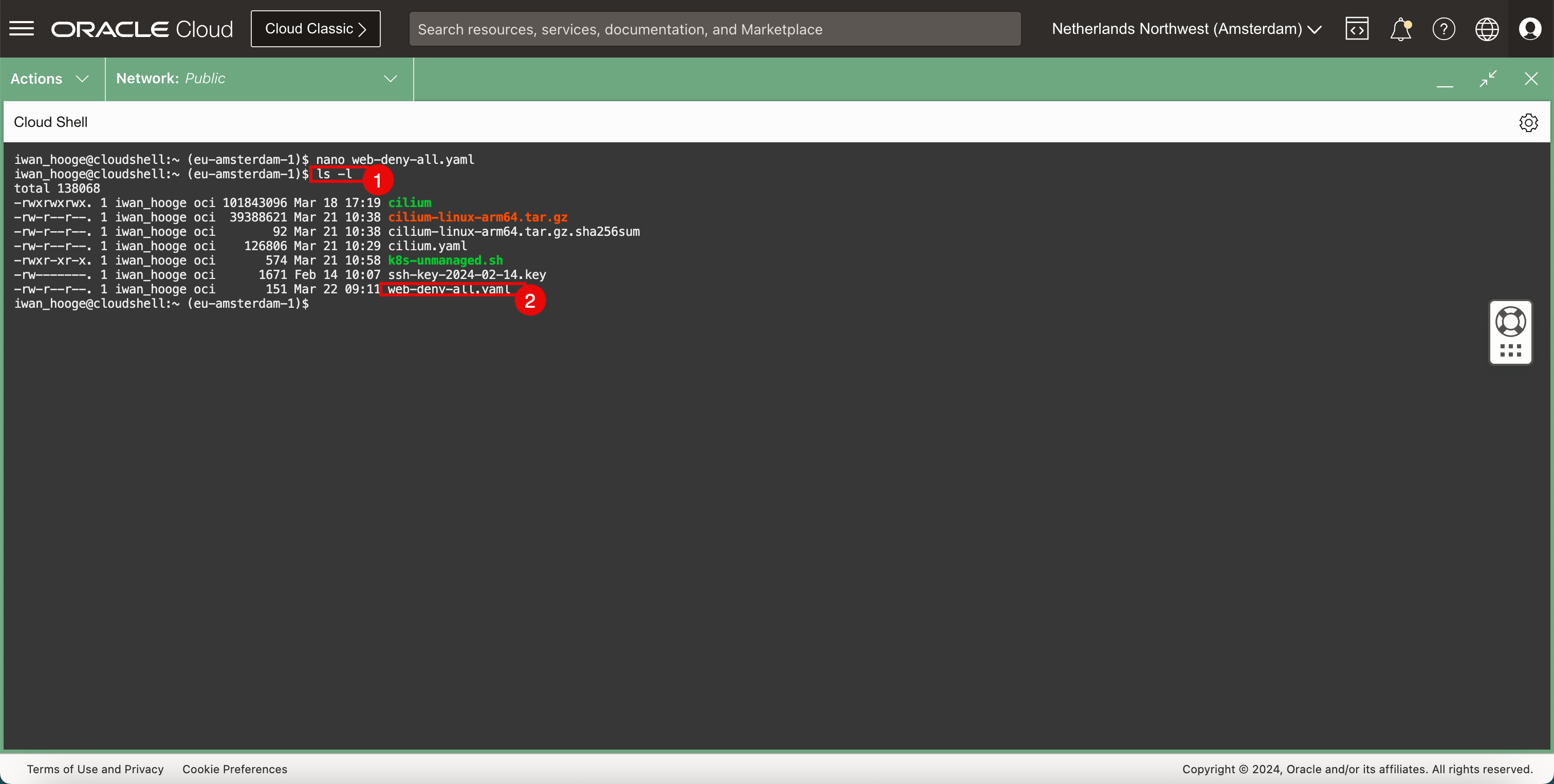The image size is (1554, 784).
Task: Restore Cloud Shell panel size
Action: [1488, 79]
